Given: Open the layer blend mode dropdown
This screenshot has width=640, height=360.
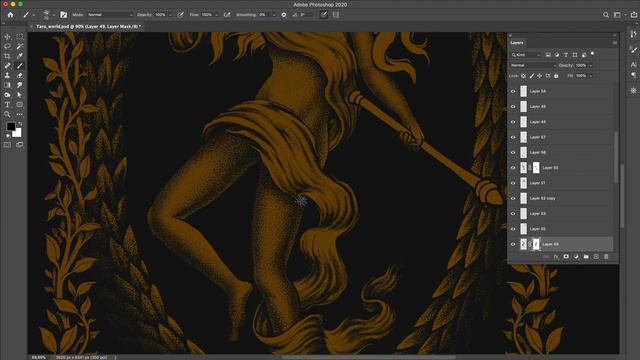Looking at the screenshot, I should tap(533, 65).
